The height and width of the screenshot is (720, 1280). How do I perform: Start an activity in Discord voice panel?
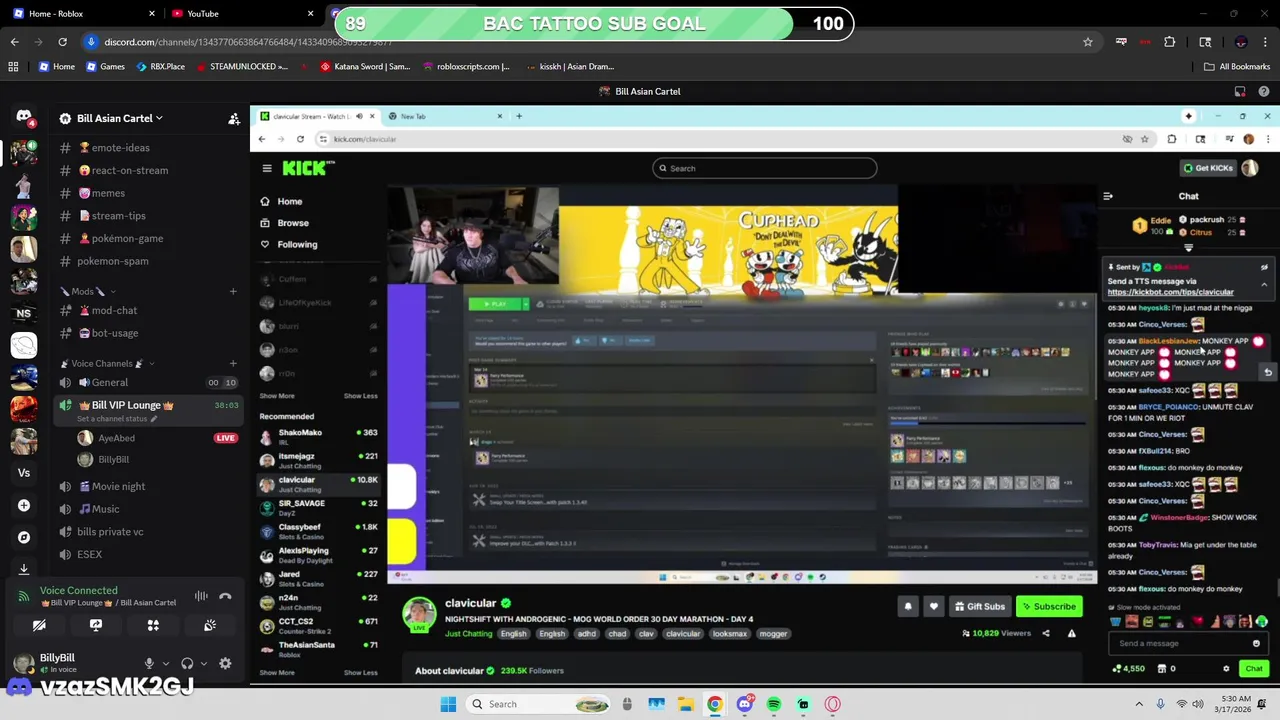click(153, 625)
